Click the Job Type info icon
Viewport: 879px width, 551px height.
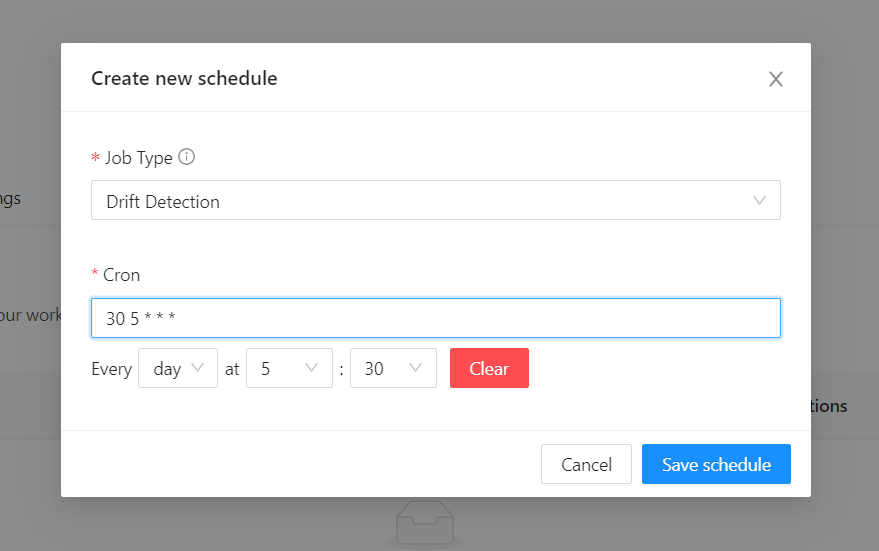pos(186,157)
